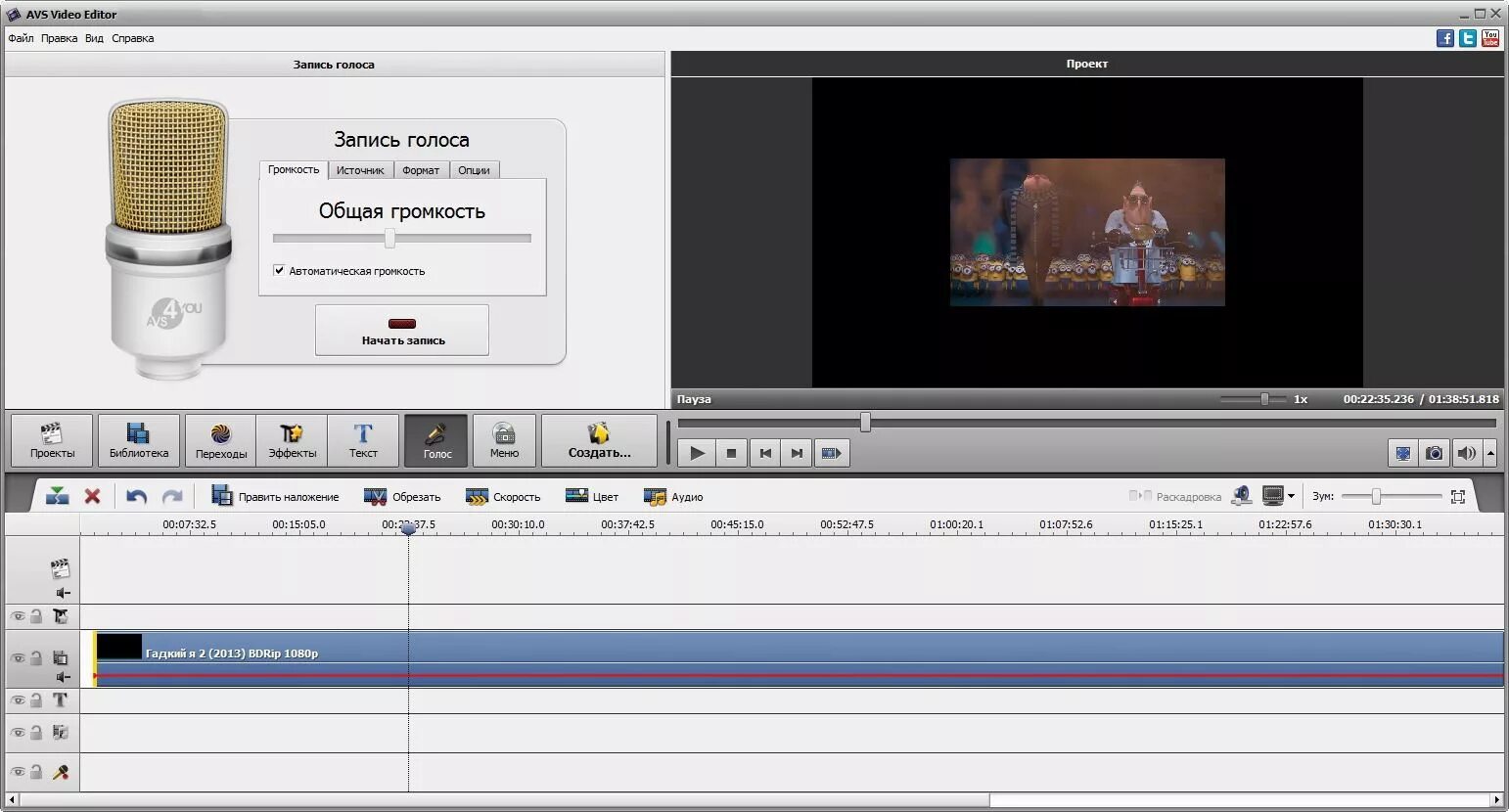1509x812 pixels.
Task: Open the Twitter link icon
Action: coord(1468,38)
